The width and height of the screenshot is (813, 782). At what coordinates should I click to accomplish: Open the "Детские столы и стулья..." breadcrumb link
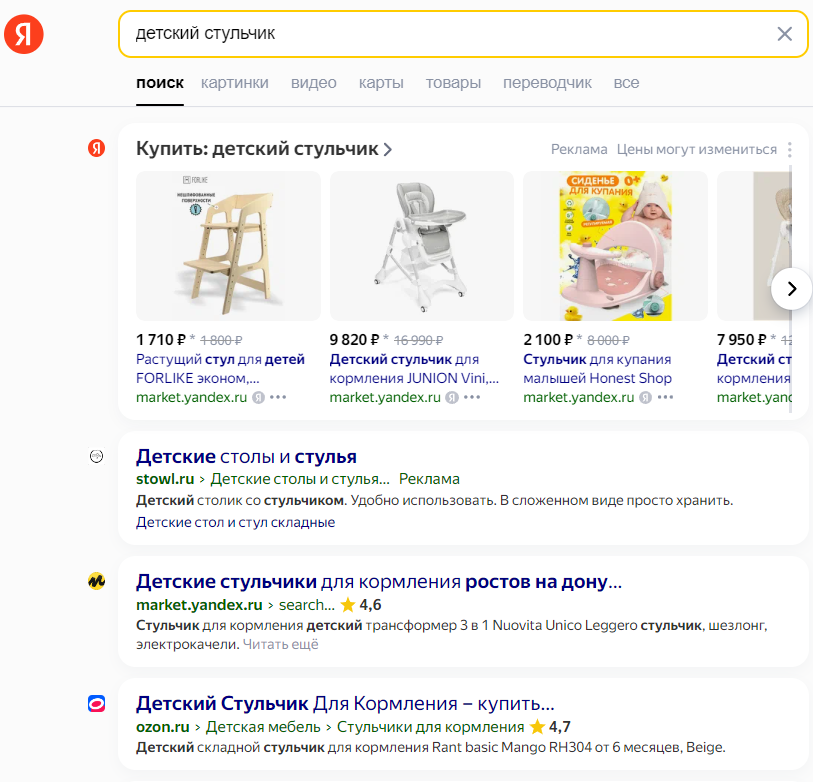pyautogui.click(x=300, y=479)
